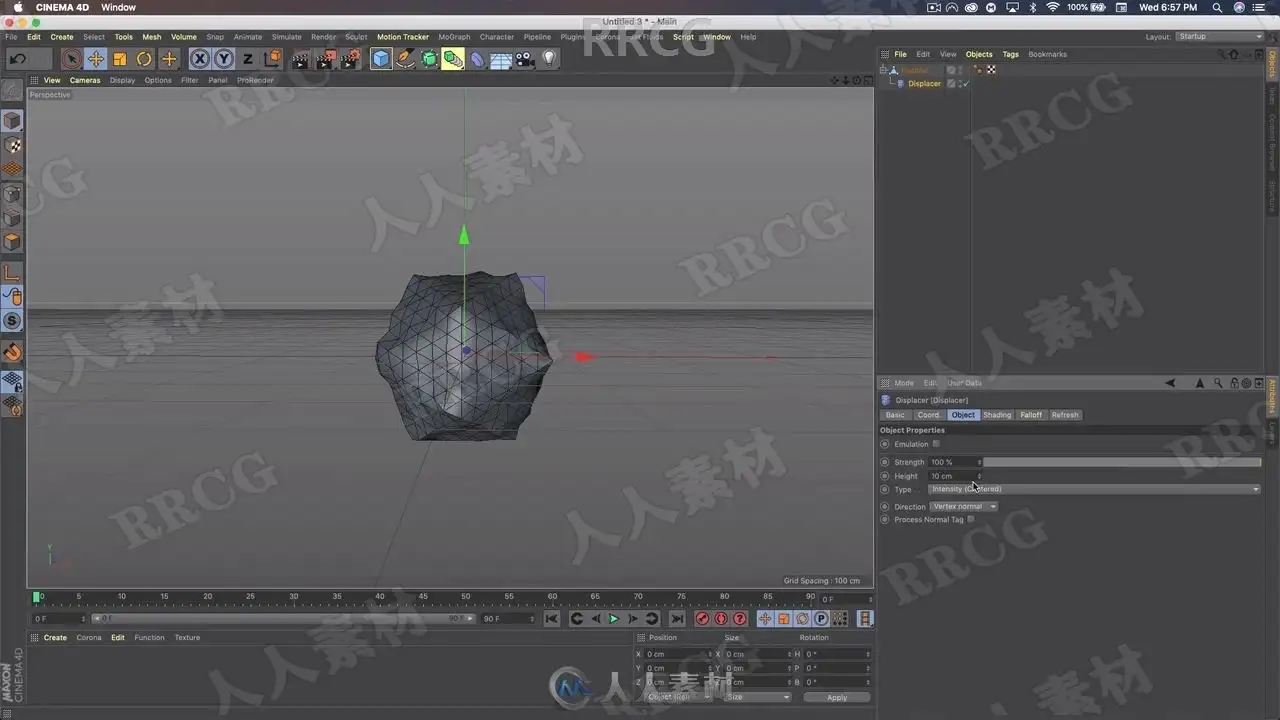
Task: Click the Record Active Objects keyframe button
Action: coord(702,619)
